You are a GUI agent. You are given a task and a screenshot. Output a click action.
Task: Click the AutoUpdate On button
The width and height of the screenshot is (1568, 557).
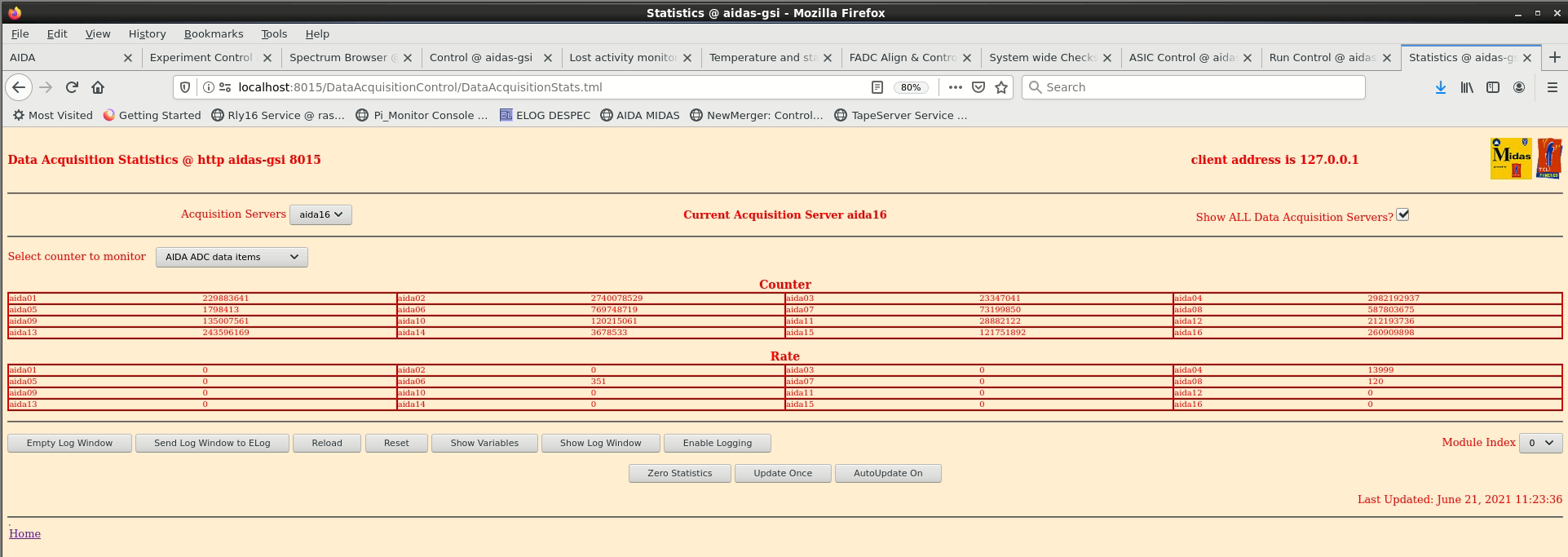(x=887, y=473)
